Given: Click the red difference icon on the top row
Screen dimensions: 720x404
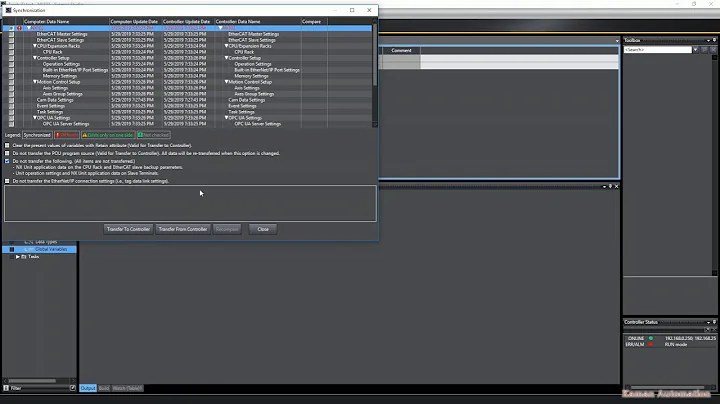Looking at the screenshot, I should (19, 28).
